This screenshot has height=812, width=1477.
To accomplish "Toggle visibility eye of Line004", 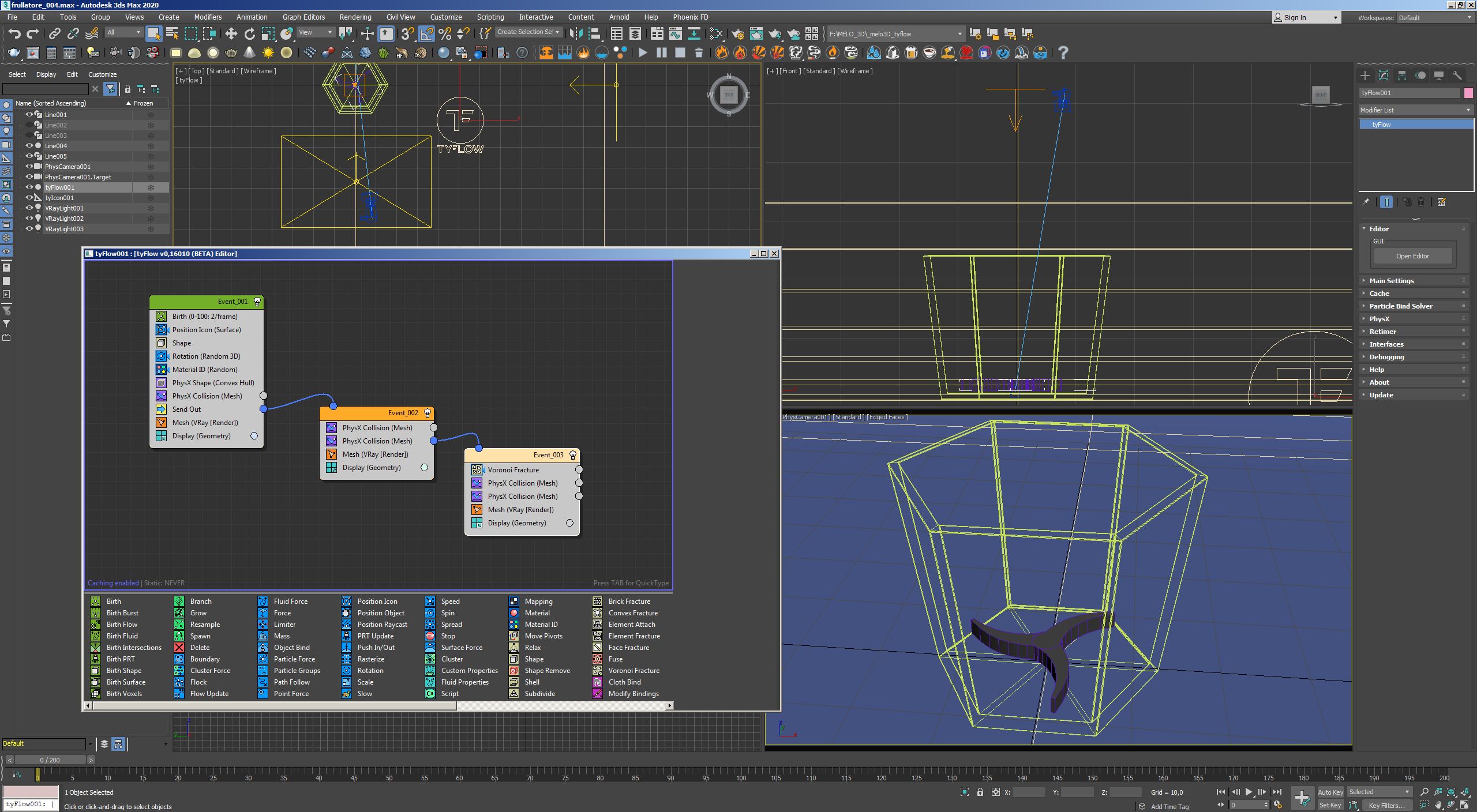I will (x=29, y=146).
